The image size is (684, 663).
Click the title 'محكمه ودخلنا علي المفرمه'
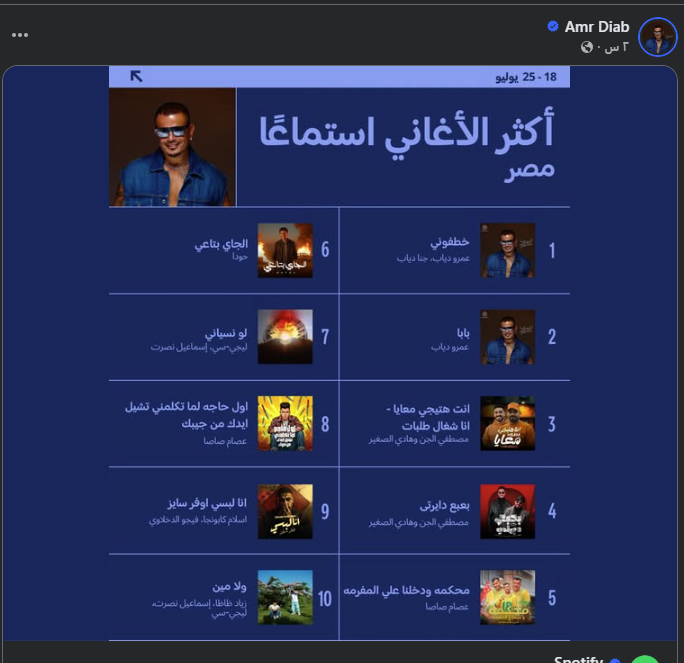(x=406, y=590)
